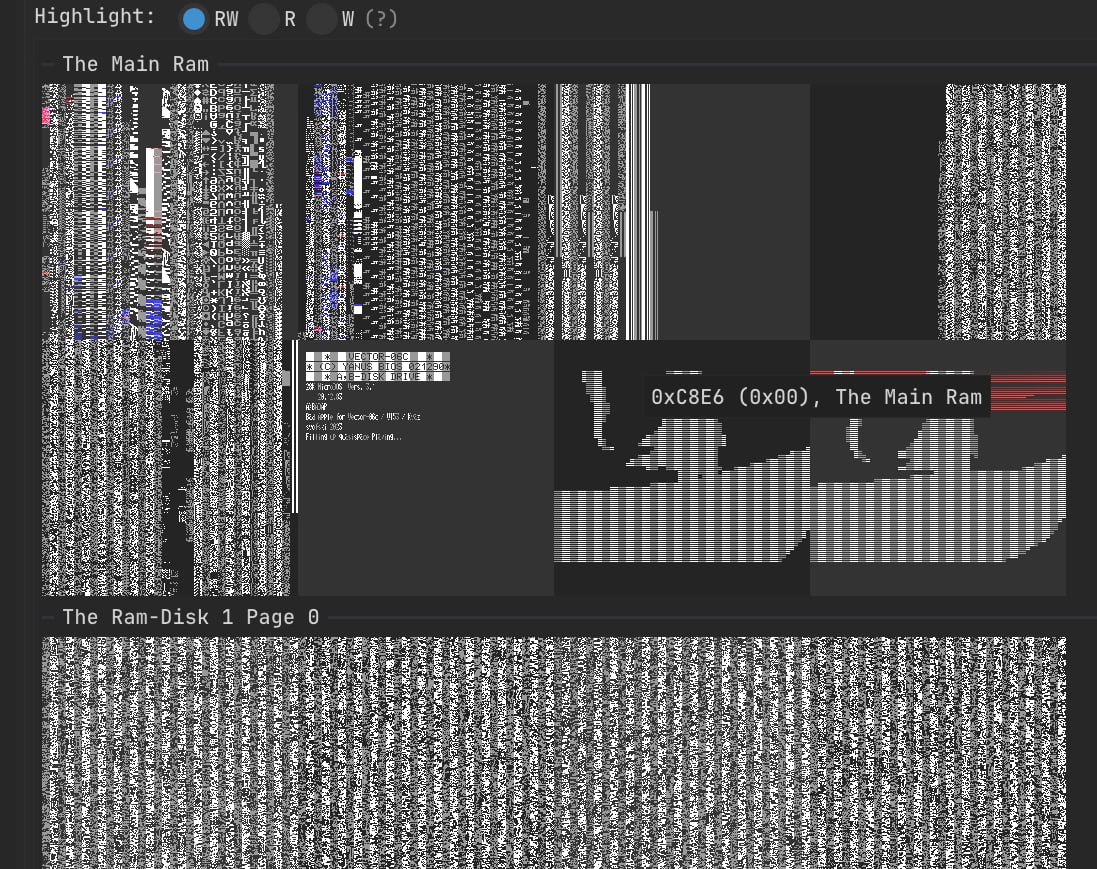The image size is (1097, 869).
Task: Click the horizontal striped band in lower Main Ram
Action: pos(680,525)
